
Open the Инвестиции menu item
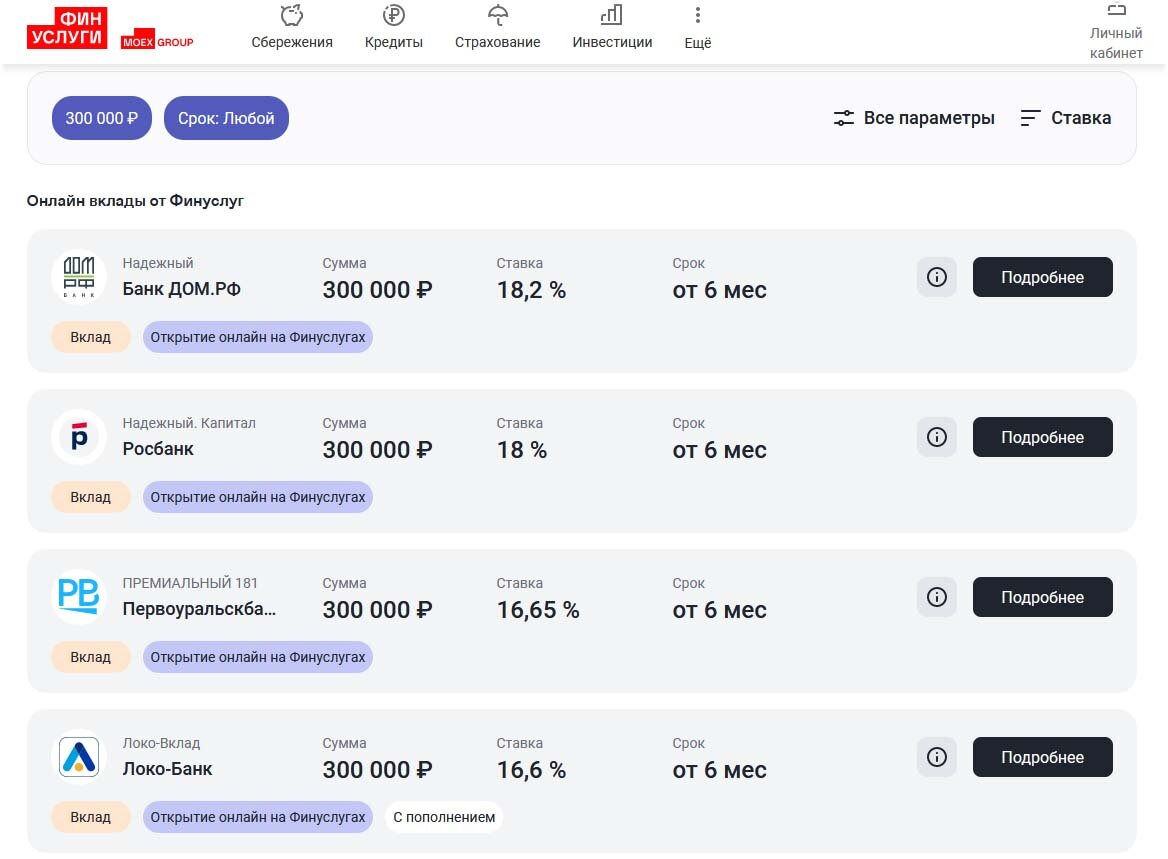click(612, 42)
